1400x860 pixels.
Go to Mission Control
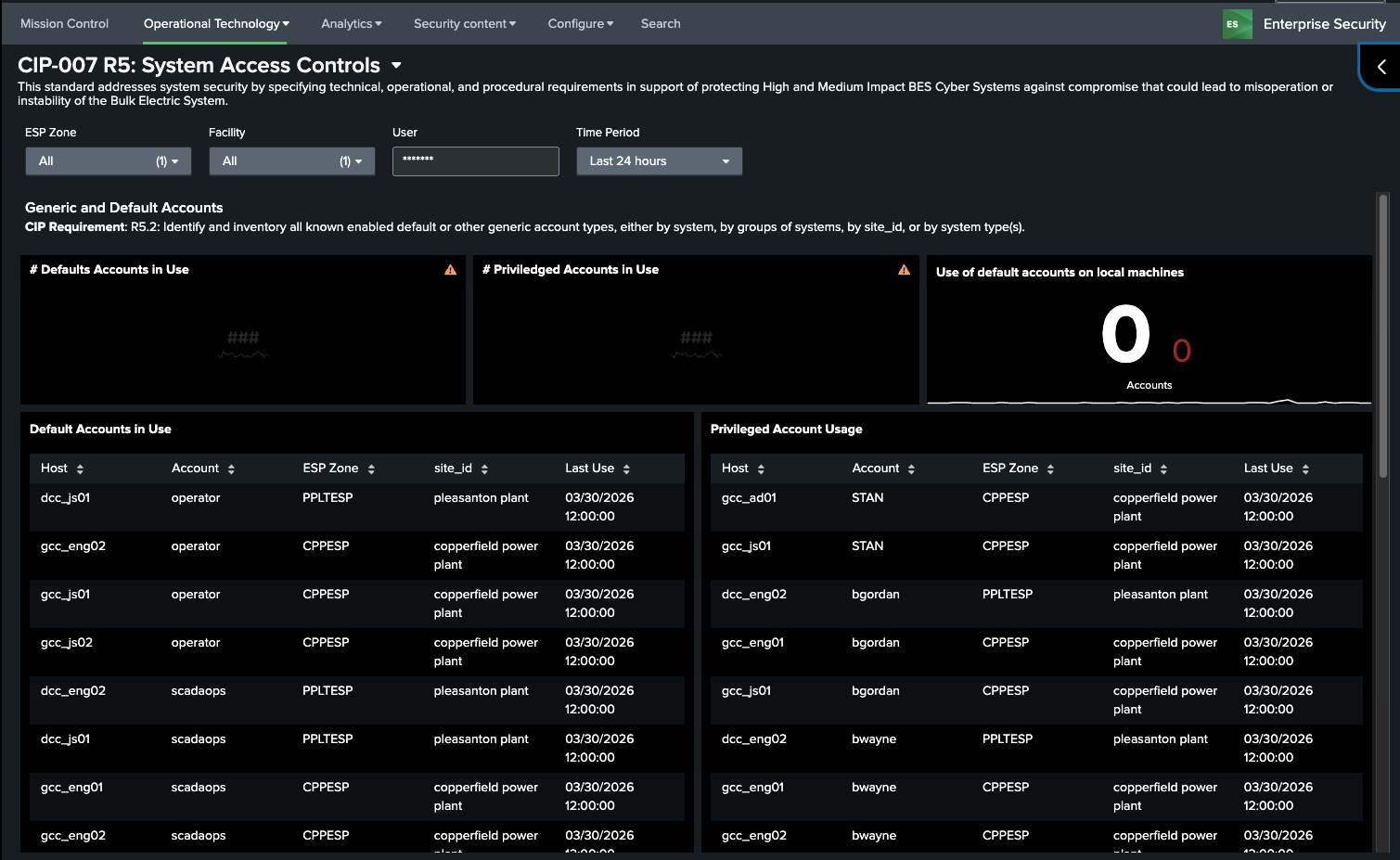64,24
